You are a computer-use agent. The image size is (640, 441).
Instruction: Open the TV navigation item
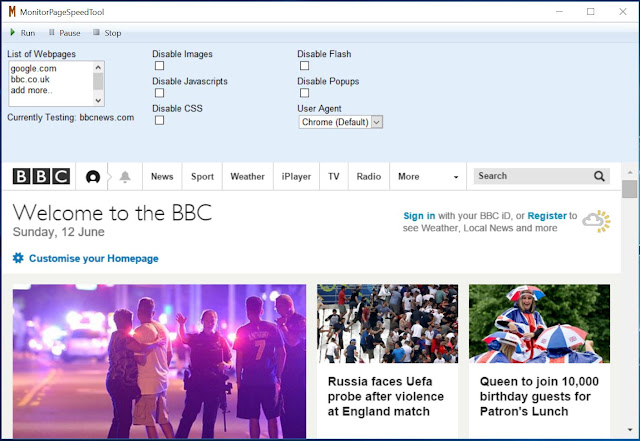pos(334,176)
